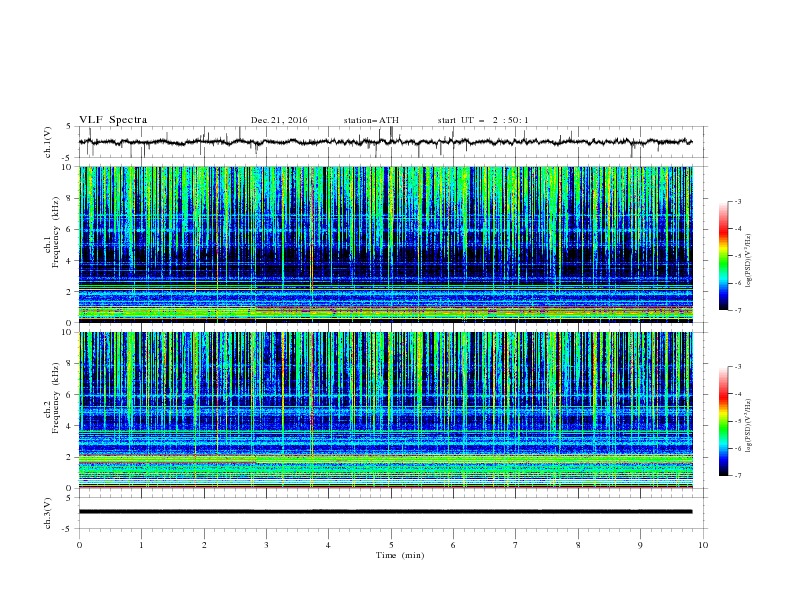Click the ch.2 spectrogram color bar
Screen dimensions: 792x612
tap(723, 421)
